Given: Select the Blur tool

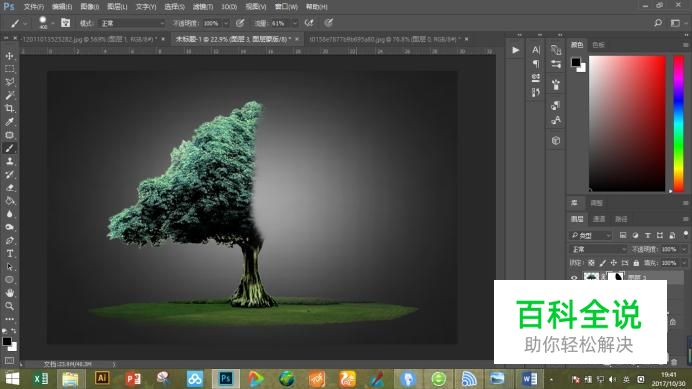Looking at the screenshot, I should [x=9, y=214].
